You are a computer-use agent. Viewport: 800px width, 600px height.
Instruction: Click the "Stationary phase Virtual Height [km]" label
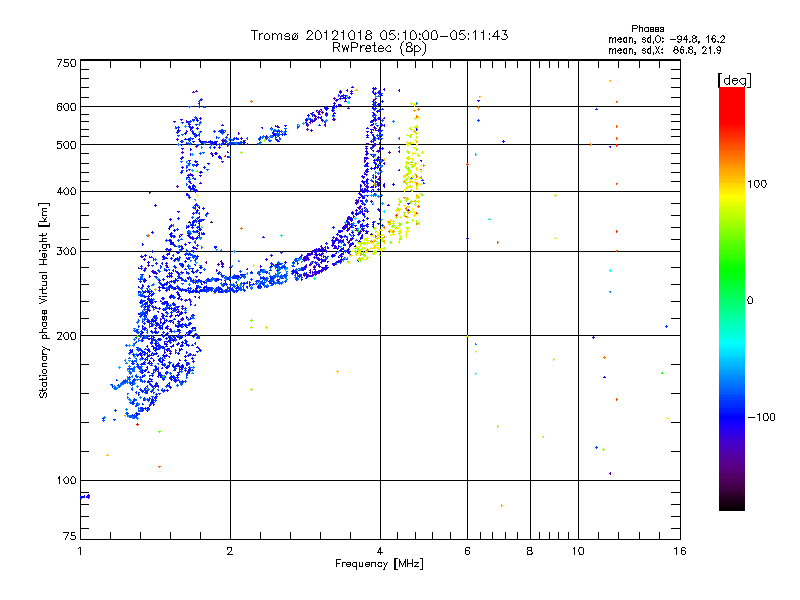click(43, 300)
